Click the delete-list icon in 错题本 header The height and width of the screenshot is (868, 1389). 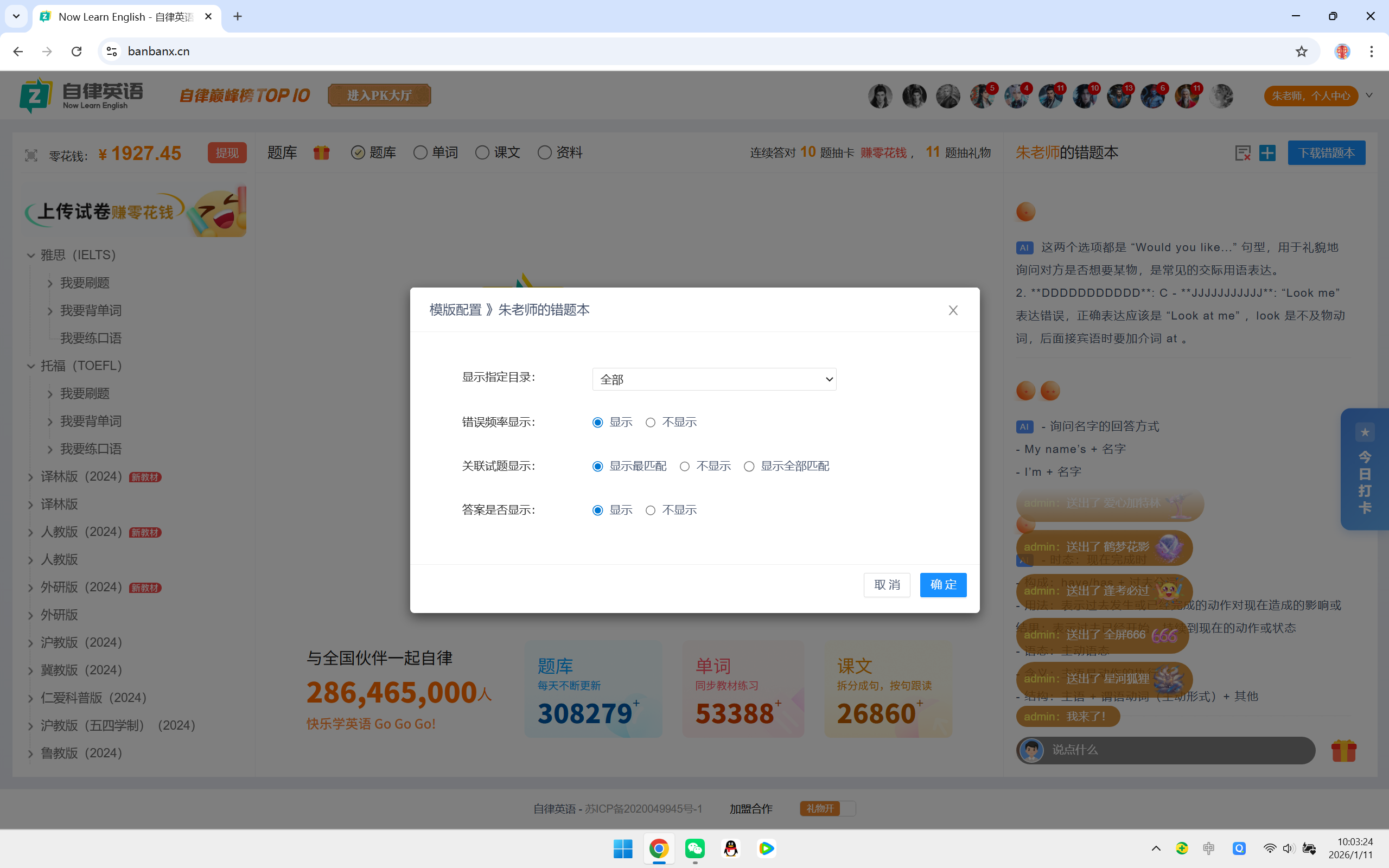tap(1243, 152)
